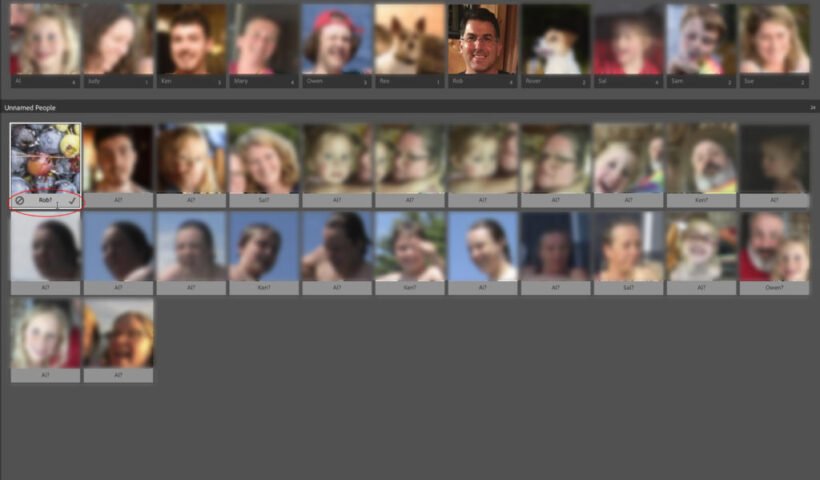Click the first Sal? suggestion label
The height and width of the screenshot is (480, 820).
click(x=264, y=200)
